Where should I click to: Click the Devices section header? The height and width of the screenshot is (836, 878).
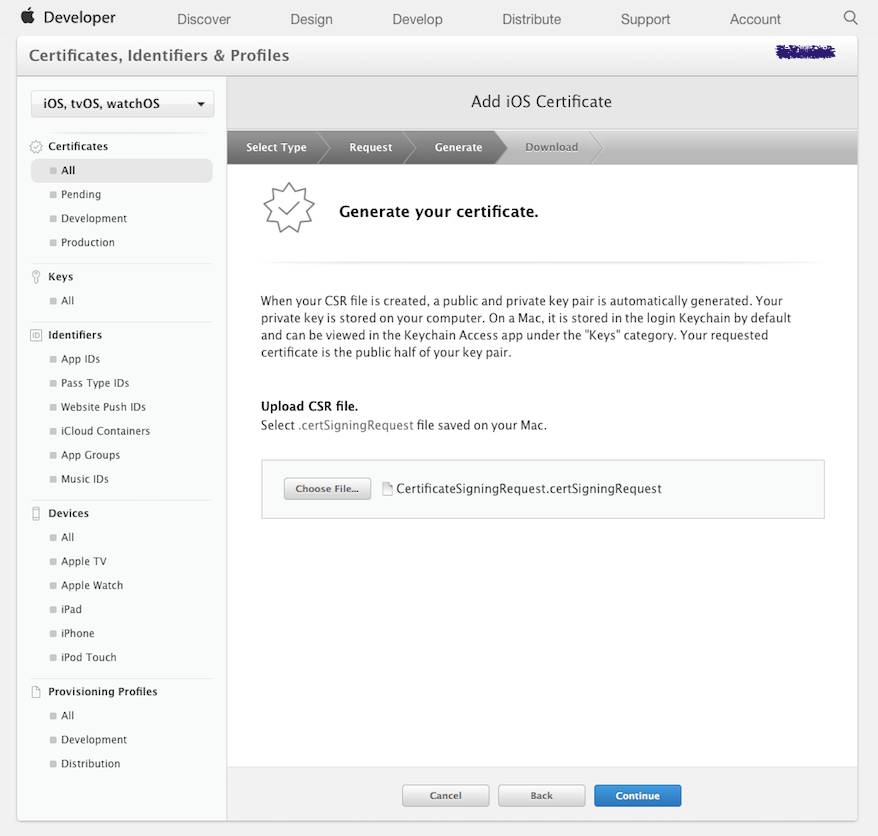click(x=68, y=513)
